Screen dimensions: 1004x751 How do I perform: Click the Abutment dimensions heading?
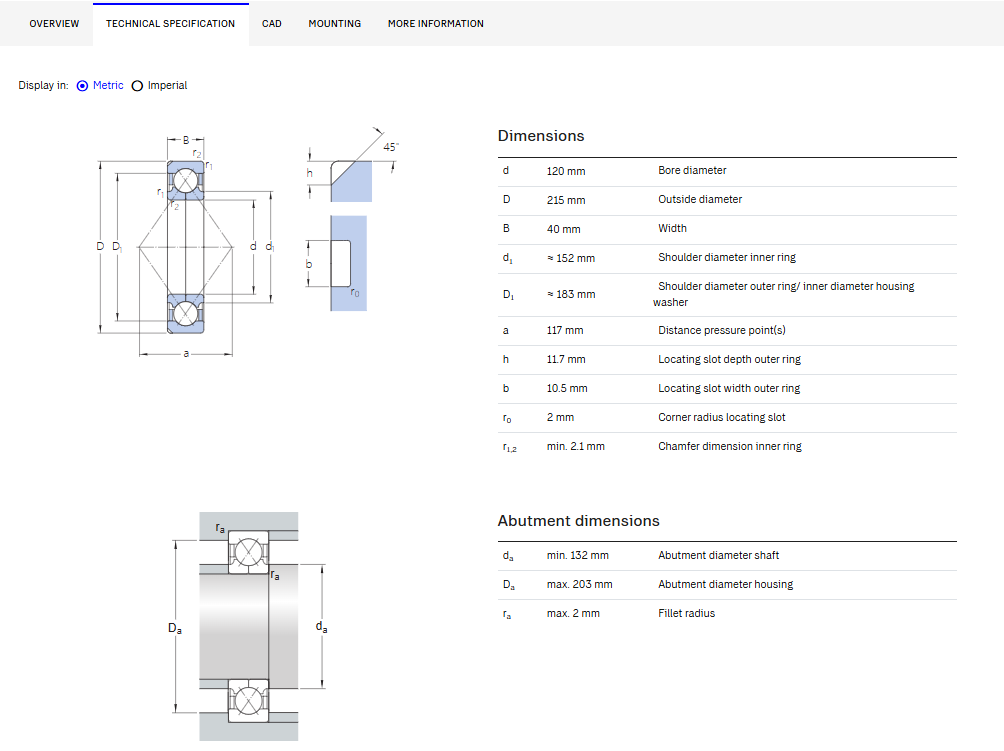point(578,521)
